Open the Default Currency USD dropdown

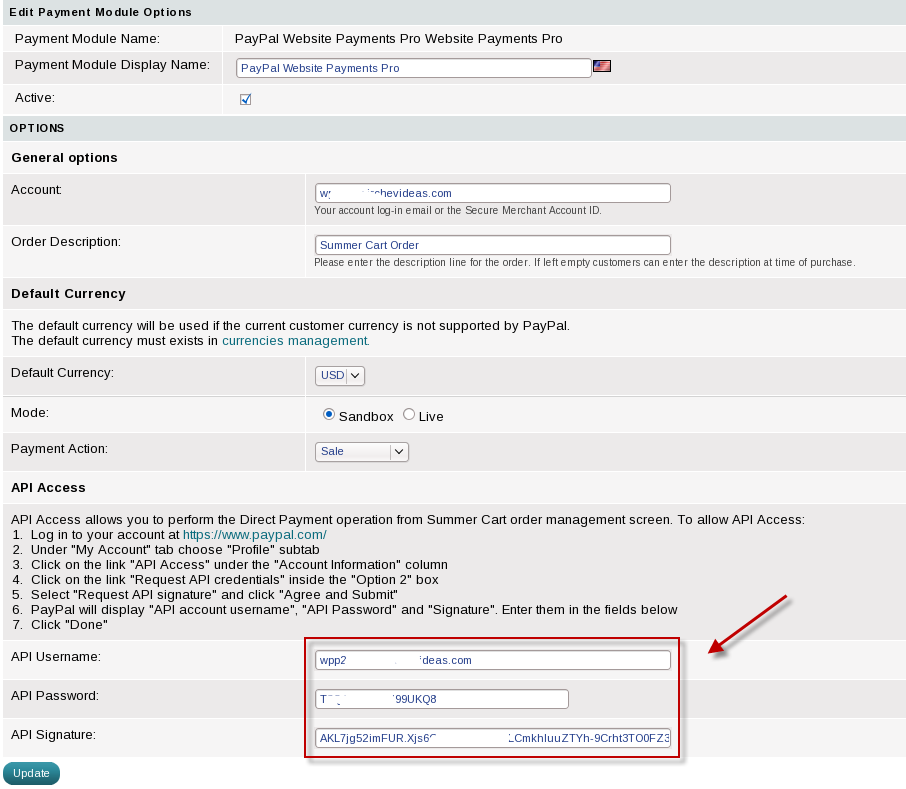pyautogui.click(x=340, y=375)
